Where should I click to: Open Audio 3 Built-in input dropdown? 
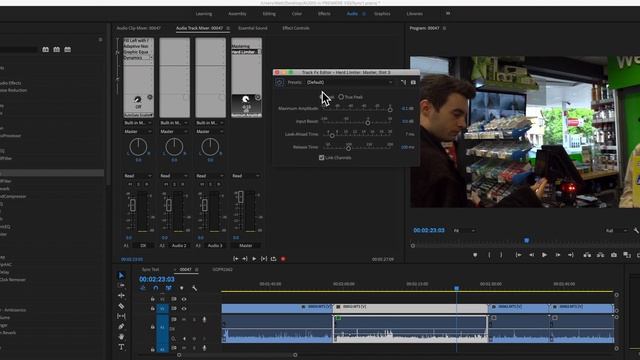210,123
